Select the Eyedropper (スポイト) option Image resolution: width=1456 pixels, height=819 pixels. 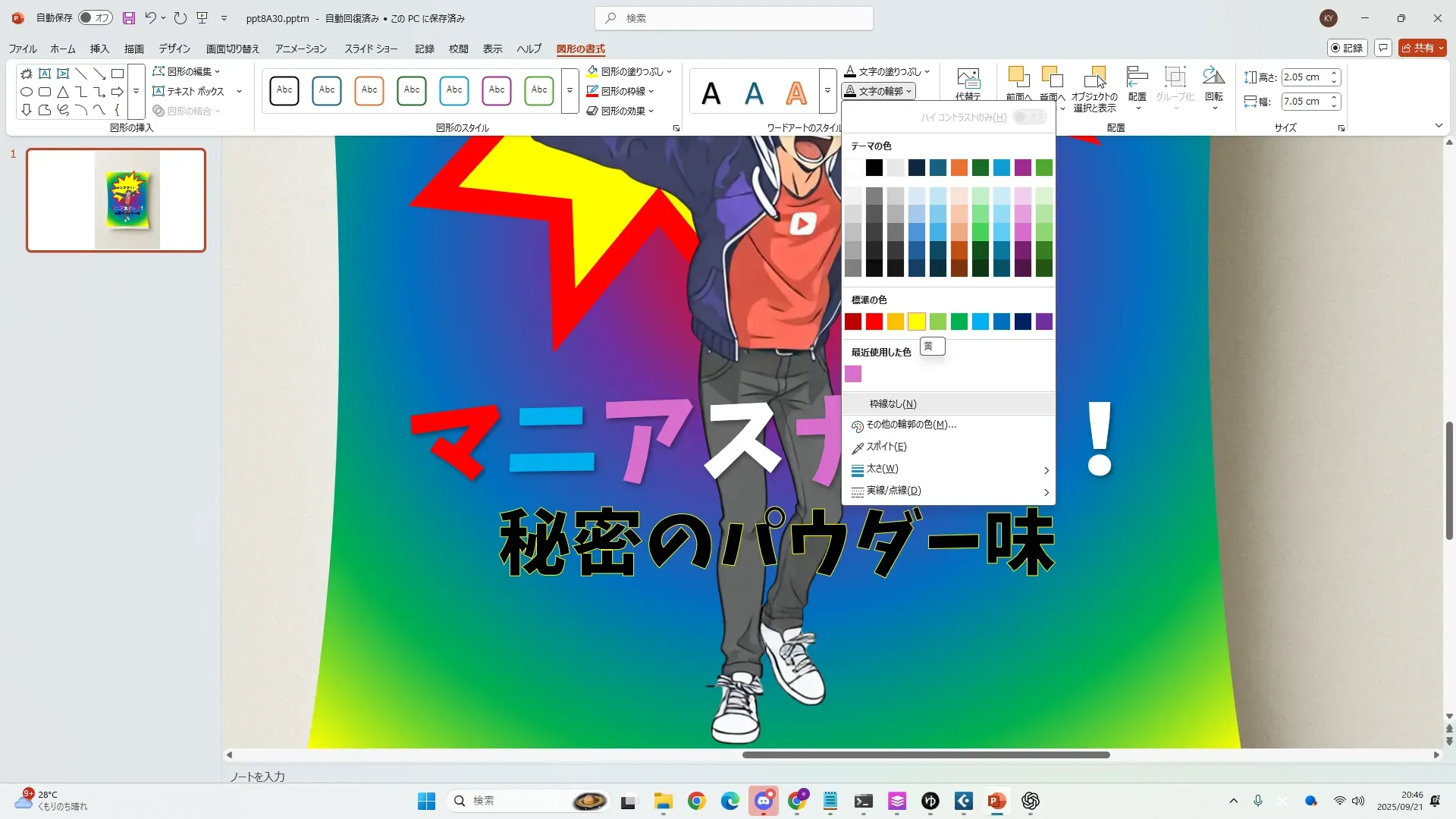[x=886, y=447]
